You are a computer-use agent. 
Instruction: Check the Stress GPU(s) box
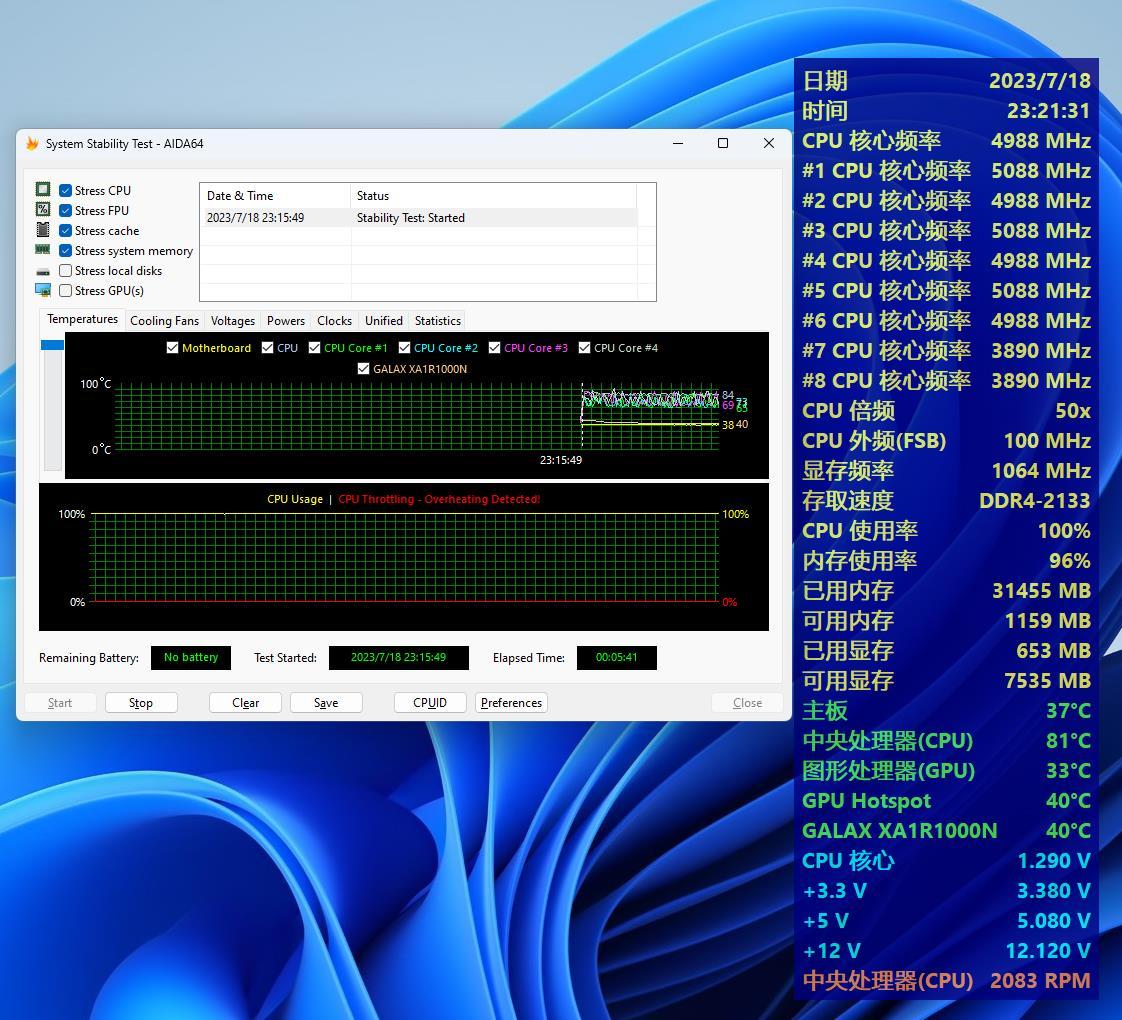pyautogui.click(x=66, y=291)
